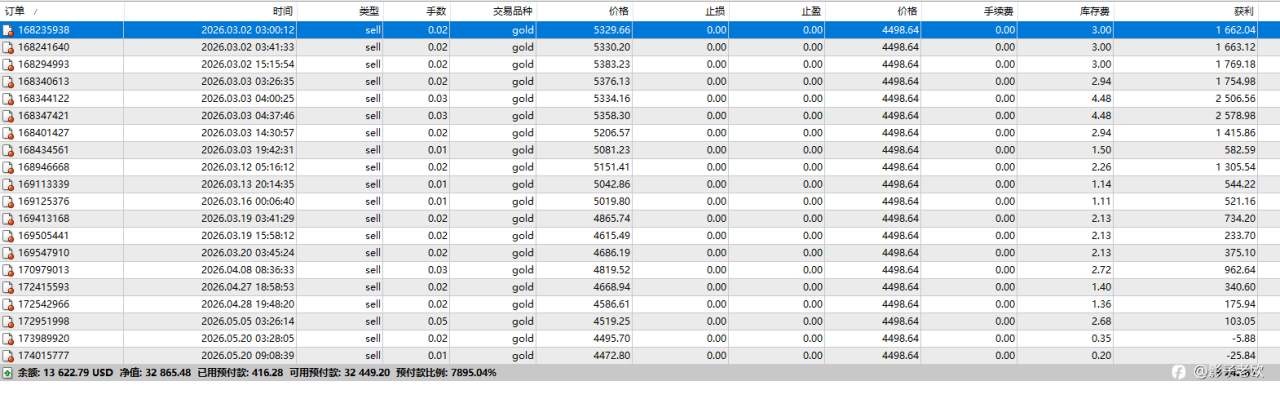Select the swap value 1.11
The image size is (1280, 399).
click(1101, 201)
